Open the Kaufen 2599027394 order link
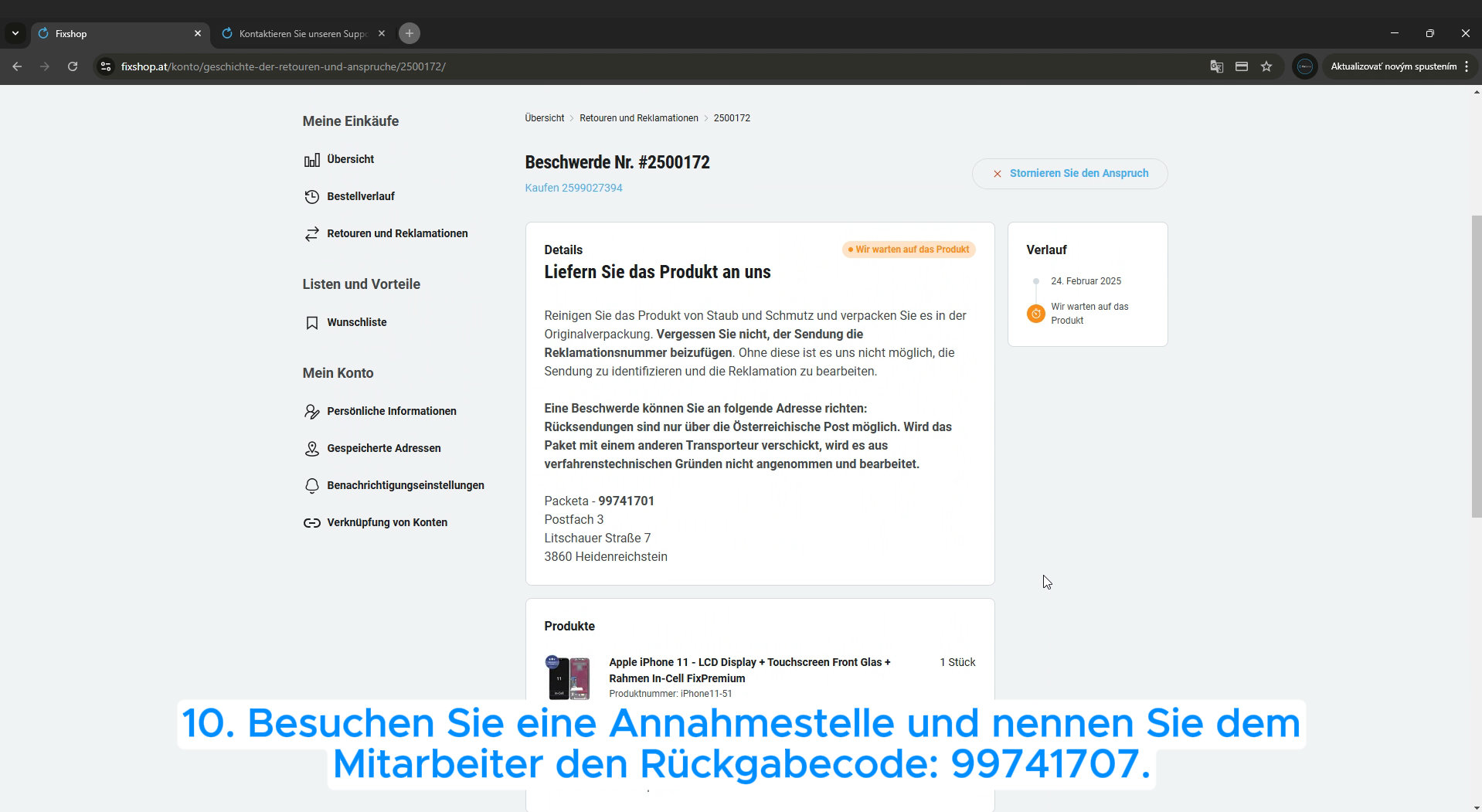Viewport: 1482px width, 812px height. click(x=573, y=188)
